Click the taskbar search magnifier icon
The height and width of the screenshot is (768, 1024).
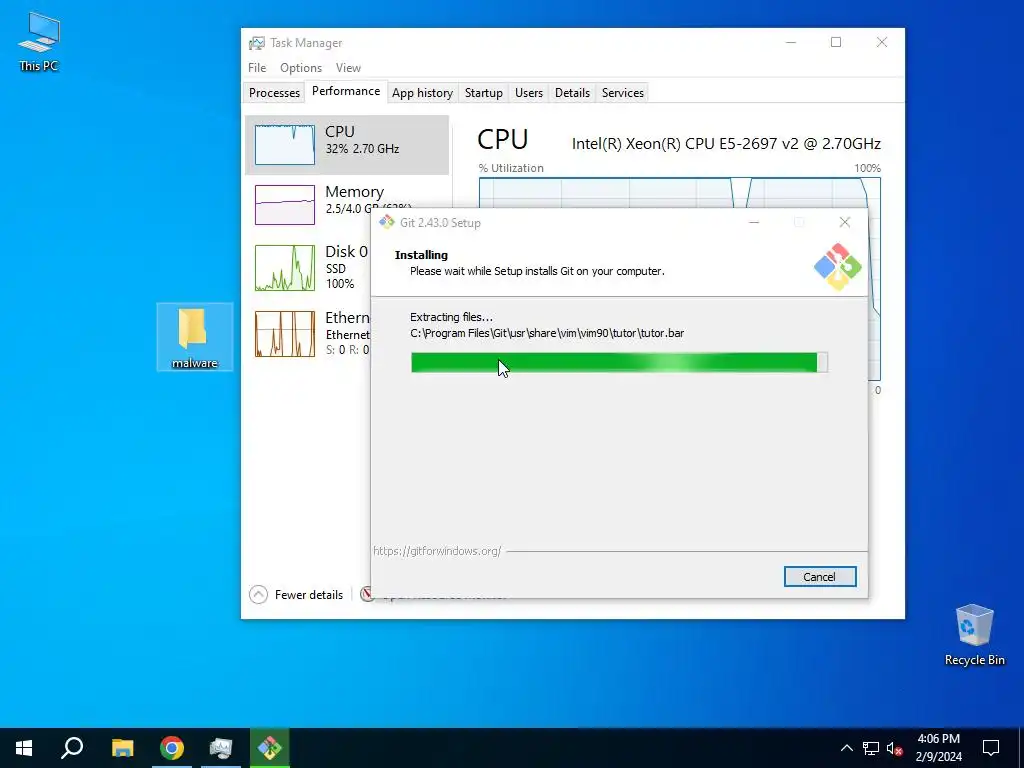click(72, 748)
